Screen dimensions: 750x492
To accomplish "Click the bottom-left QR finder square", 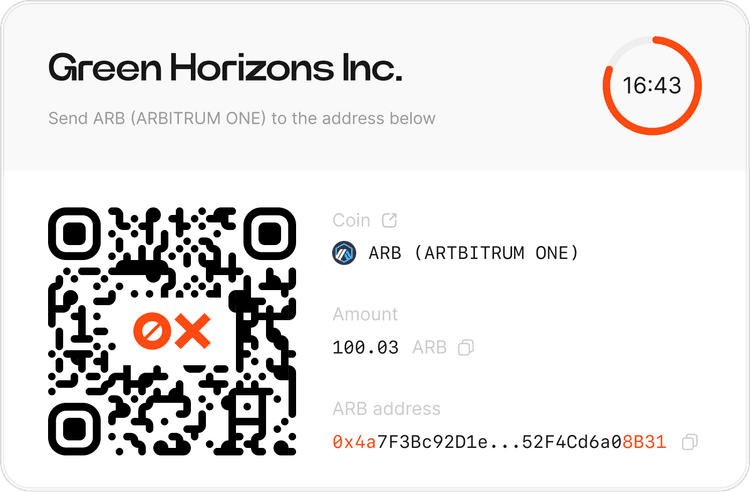I will click(x=74, y=429).
